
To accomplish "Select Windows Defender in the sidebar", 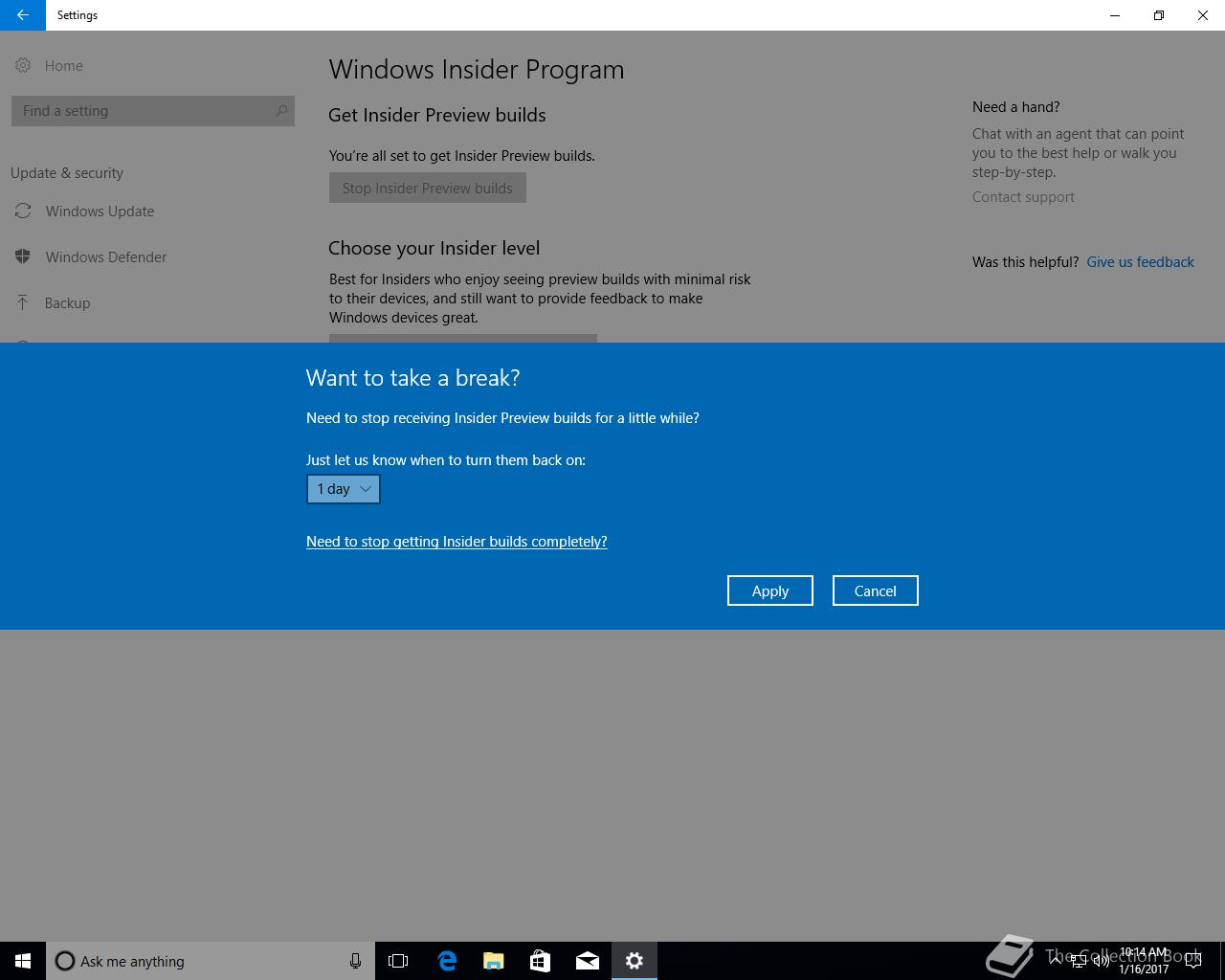I will pos(106,257).
